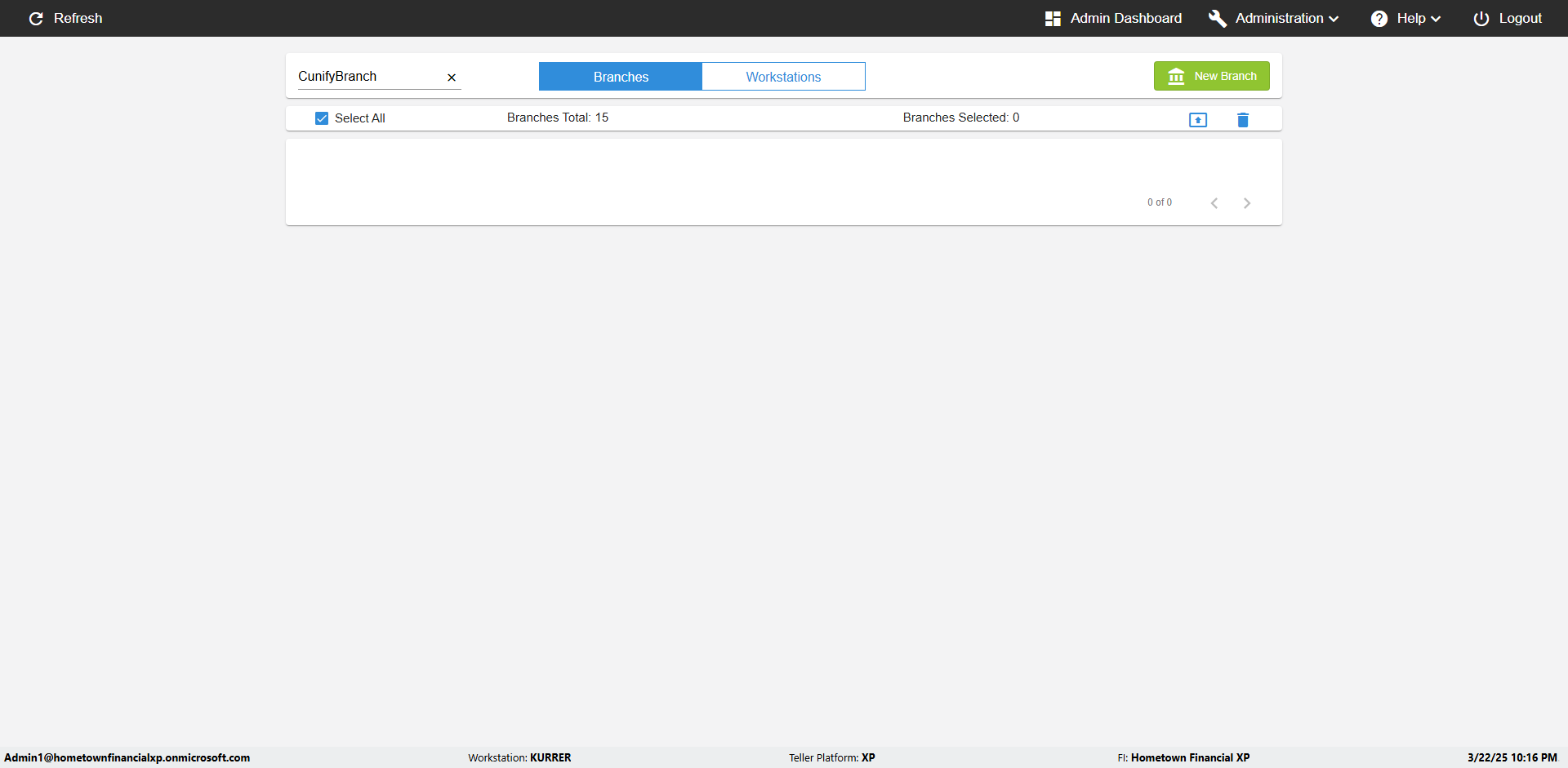The height and width of the screenshot is (768, 1568).
Task: Open the Admin Dashboard grid icon
Action: coord(1053,18)
